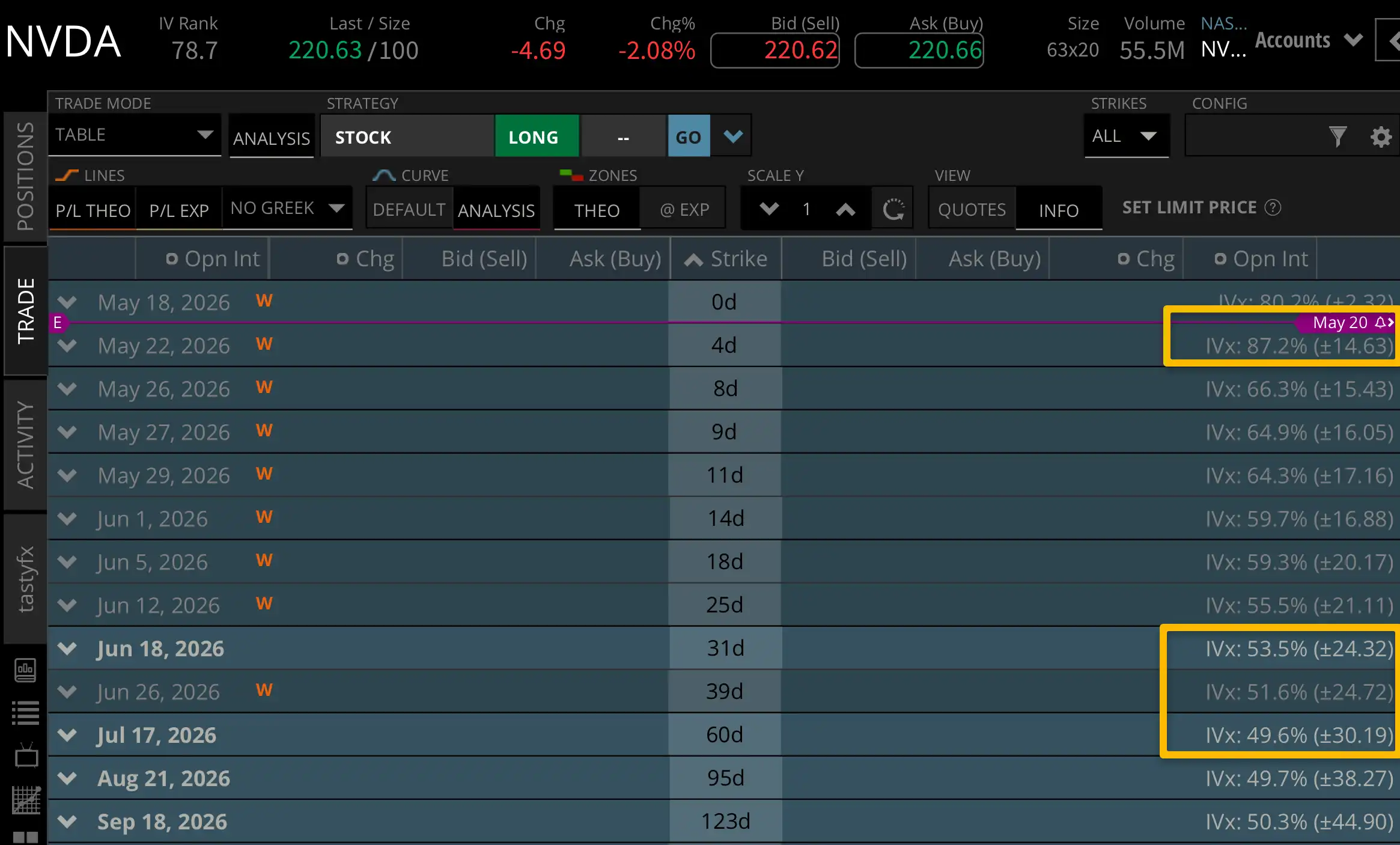Click the May 20 earnings date label

coord(1340,322)
